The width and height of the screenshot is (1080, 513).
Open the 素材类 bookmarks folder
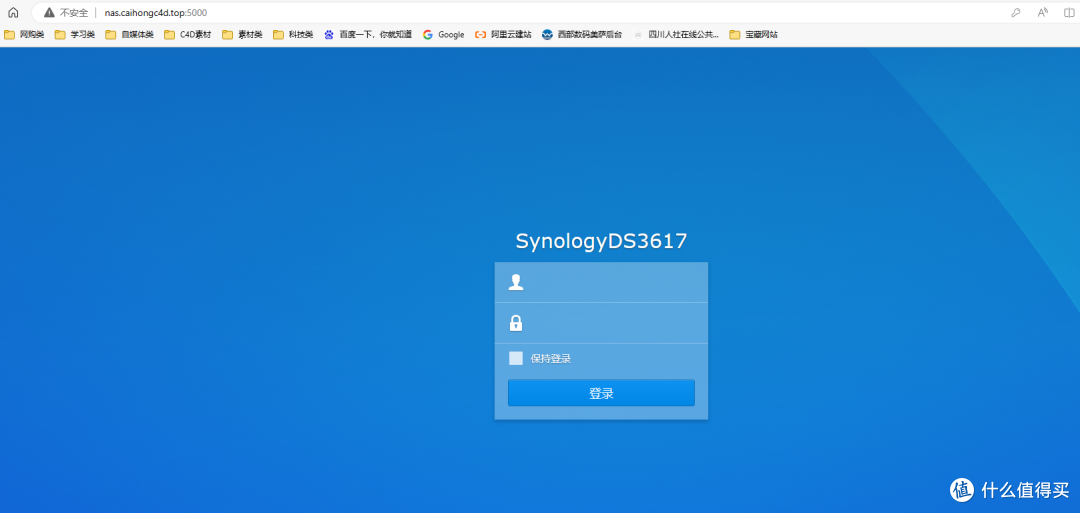[242, 34]
